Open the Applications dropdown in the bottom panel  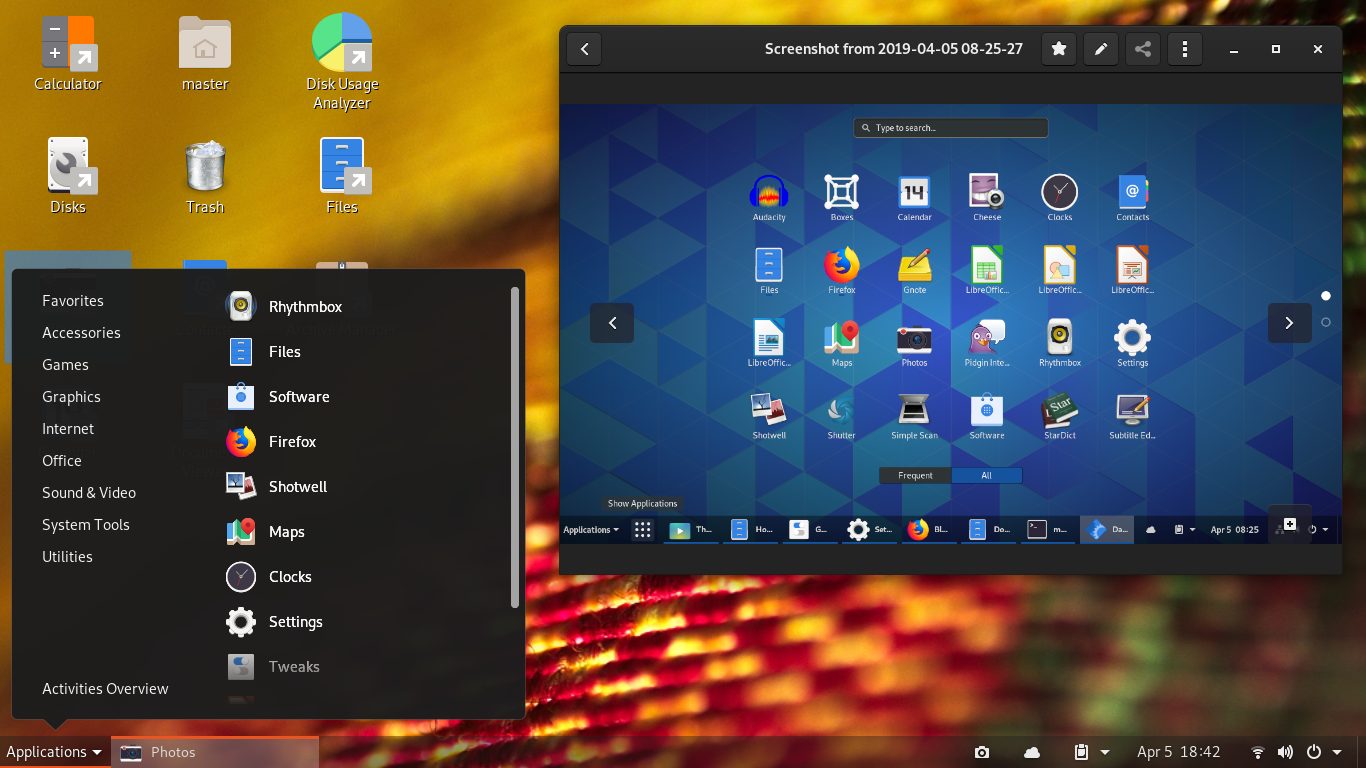point(54,752)
